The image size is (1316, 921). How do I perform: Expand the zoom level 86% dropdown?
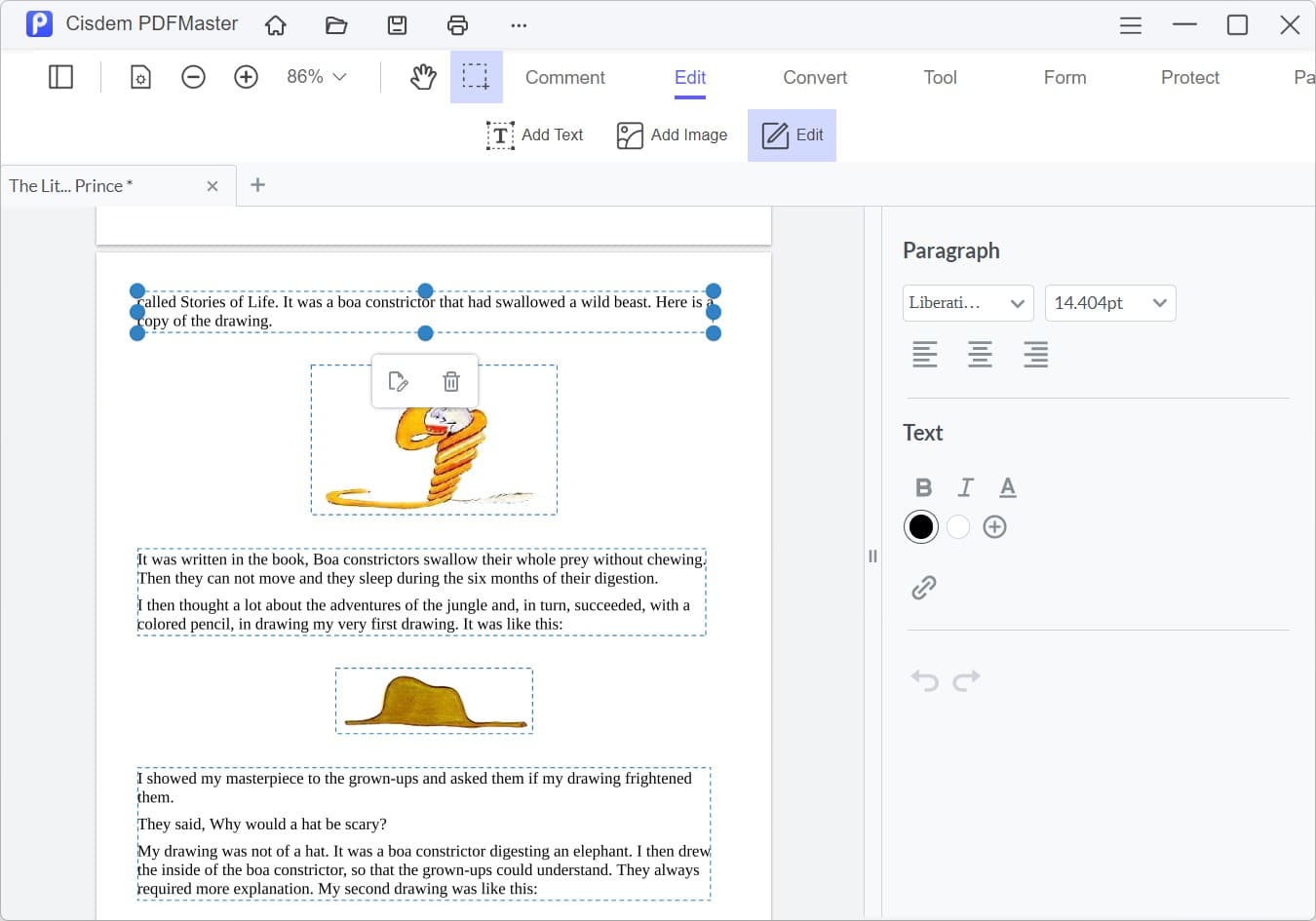316,75
